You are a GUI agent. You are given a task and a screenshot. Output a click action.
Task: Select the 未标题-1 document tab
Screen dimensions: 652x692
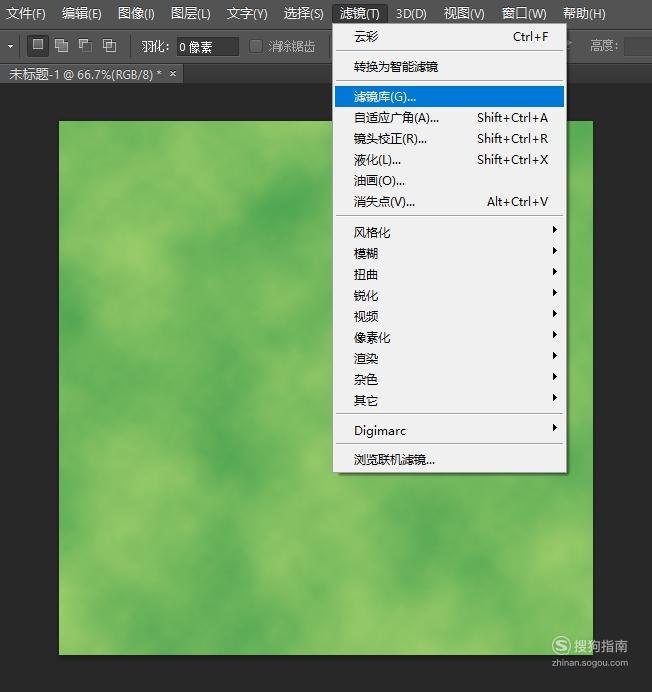pos(91,74)
